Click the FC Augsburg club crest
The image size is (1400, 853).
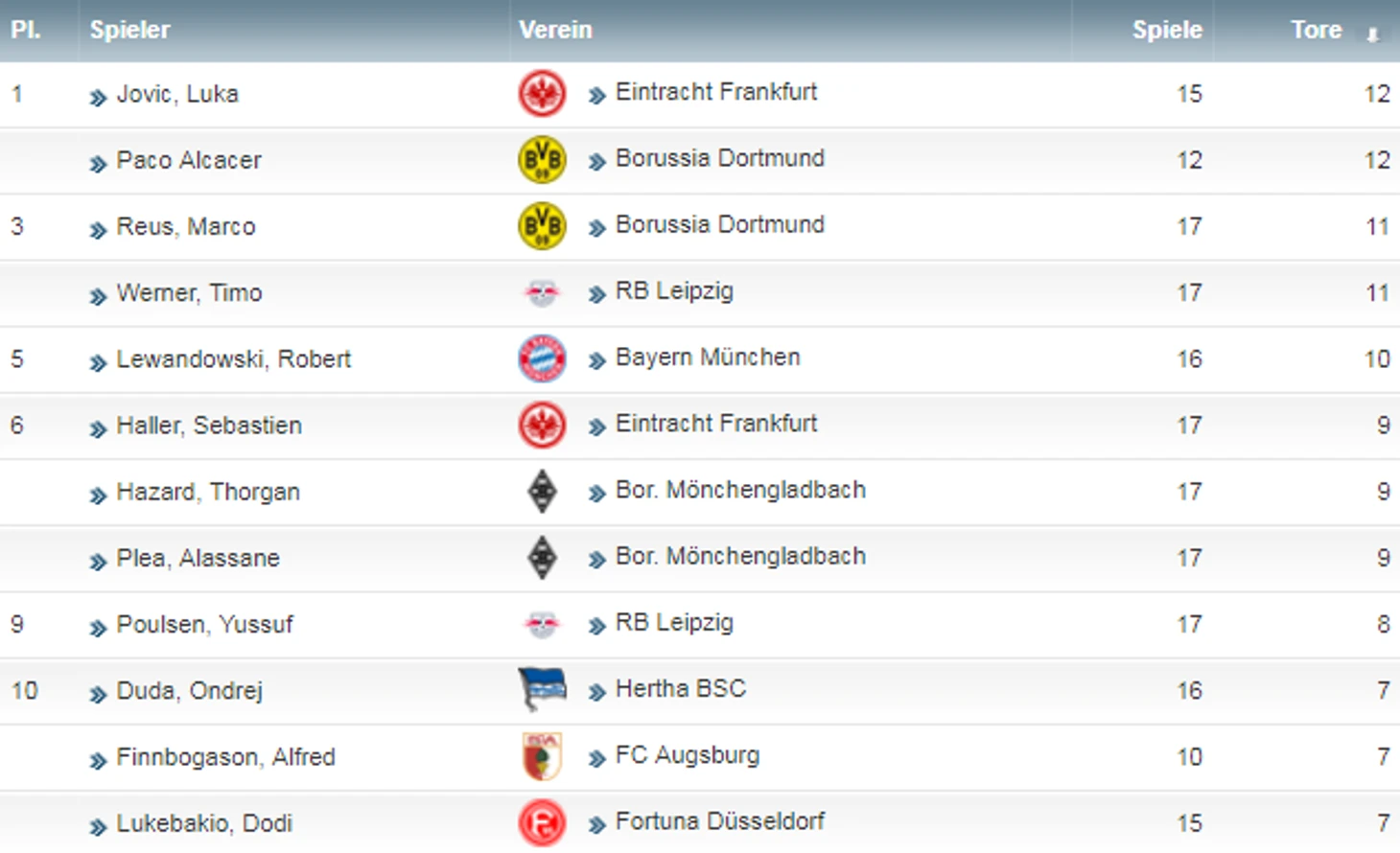click(542, 756)
